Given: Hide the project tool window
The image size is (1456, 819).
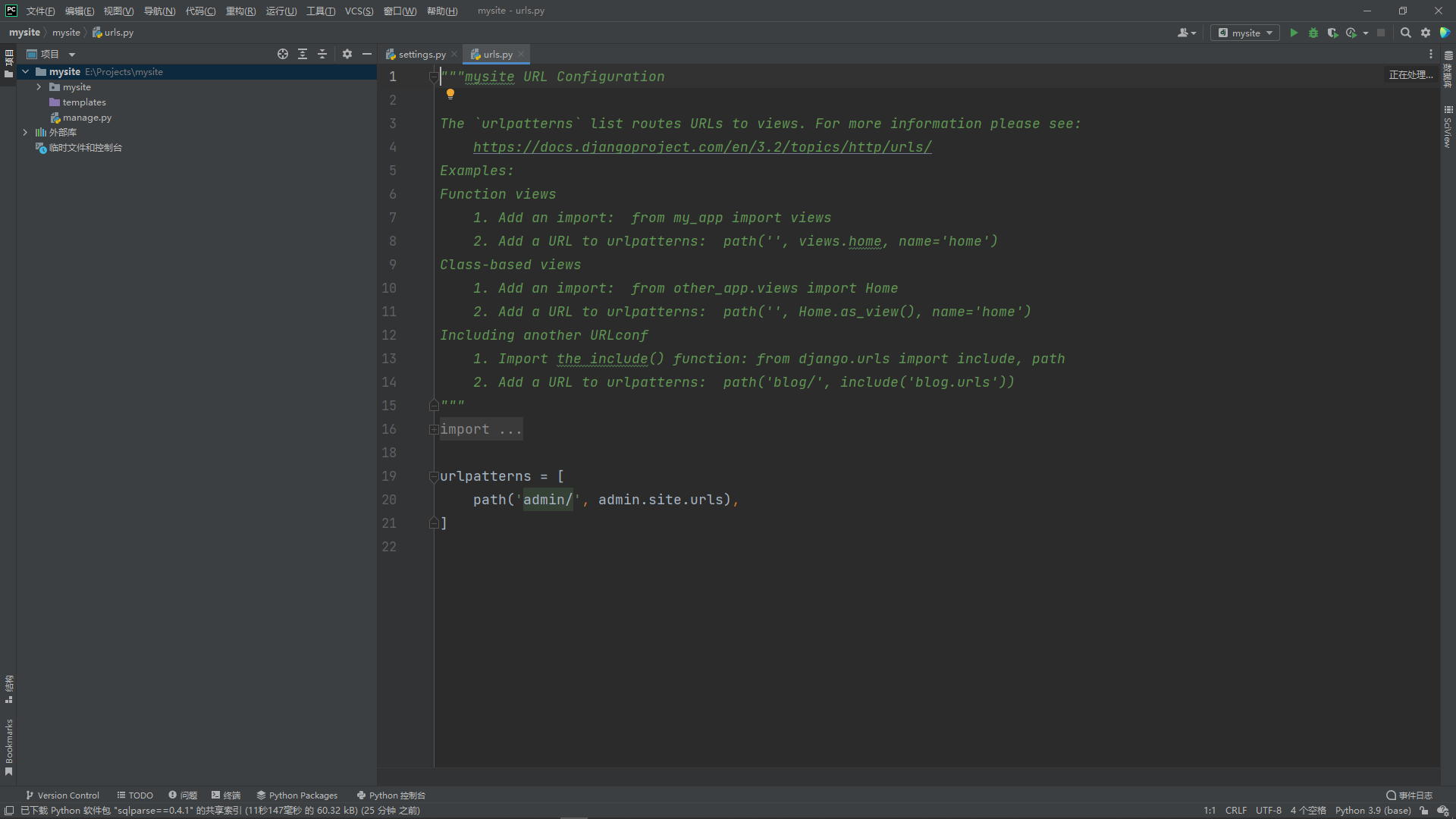Looking at the screenshot, I should point(367,54).
